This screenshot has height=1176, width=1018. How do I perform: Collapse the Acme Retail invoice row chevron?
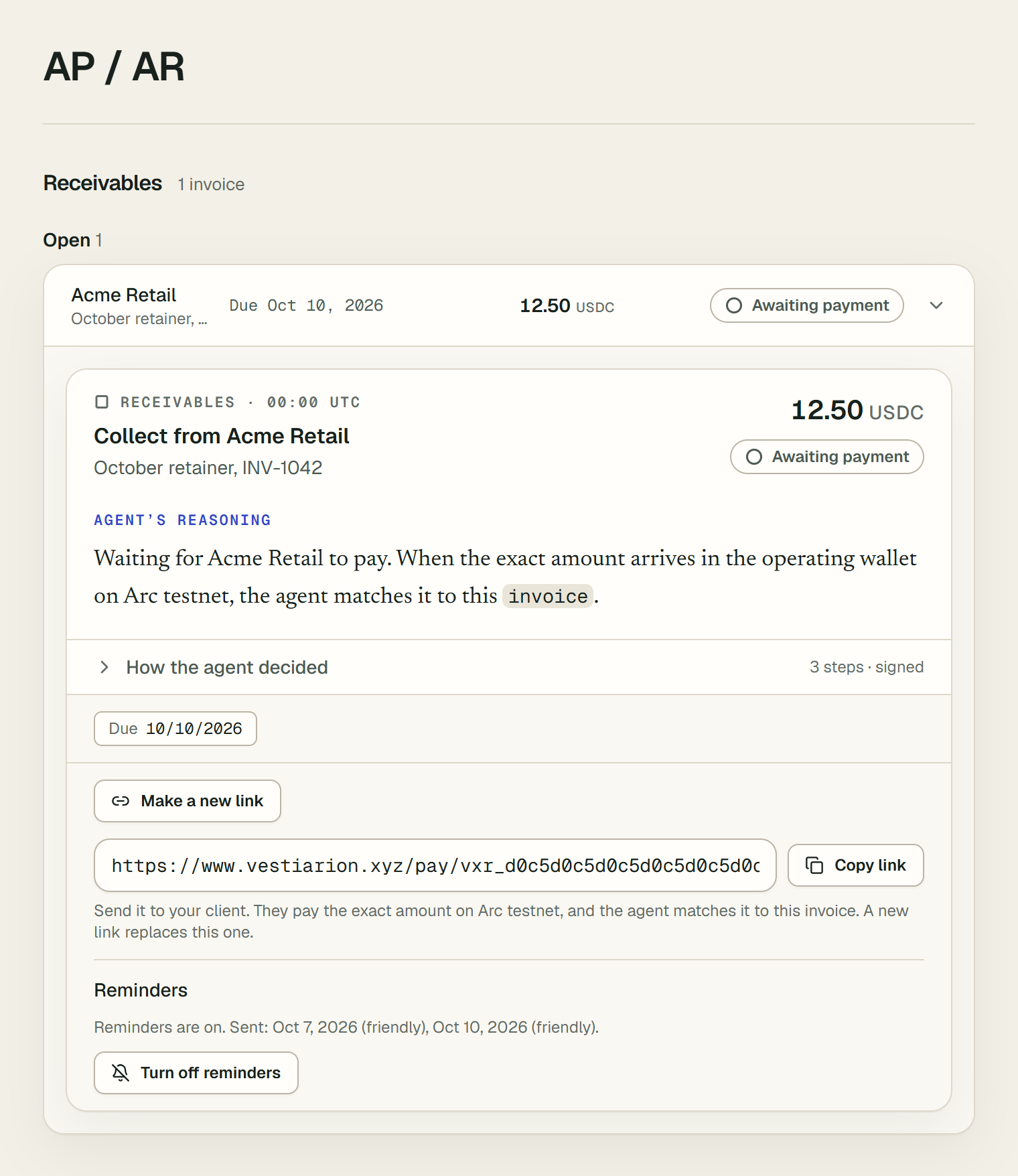tap(936, 305)
